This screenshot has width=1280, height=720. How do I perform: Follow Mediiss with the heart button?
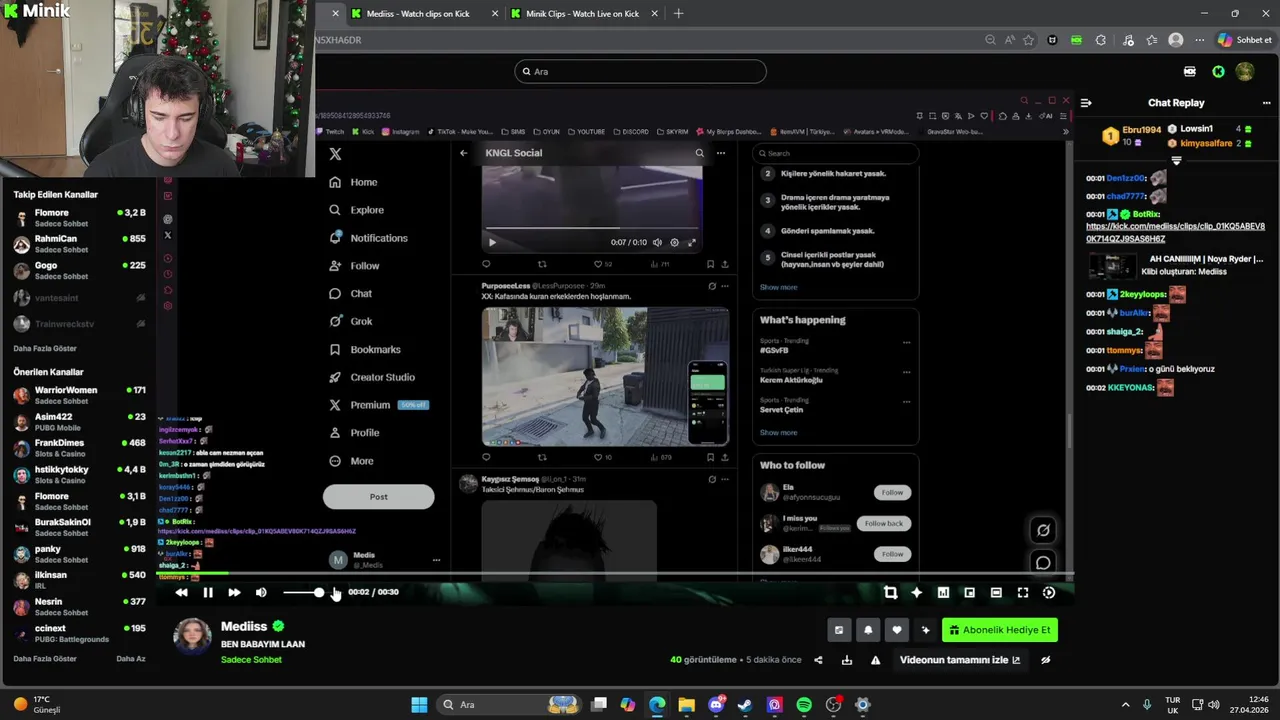897,630
